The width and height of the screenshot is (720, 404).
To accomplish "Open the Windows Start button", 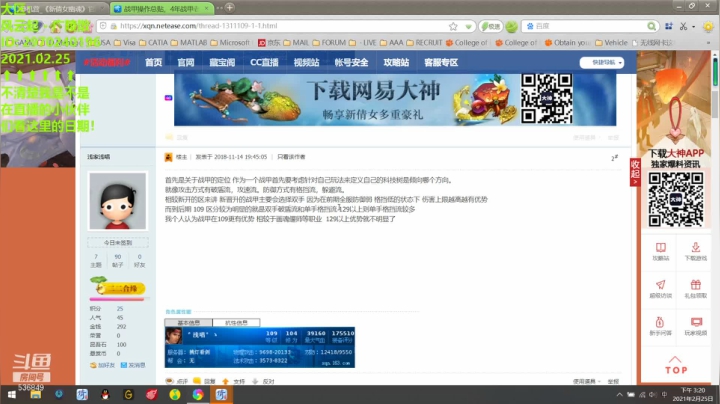I will click(x=11, y=395).
